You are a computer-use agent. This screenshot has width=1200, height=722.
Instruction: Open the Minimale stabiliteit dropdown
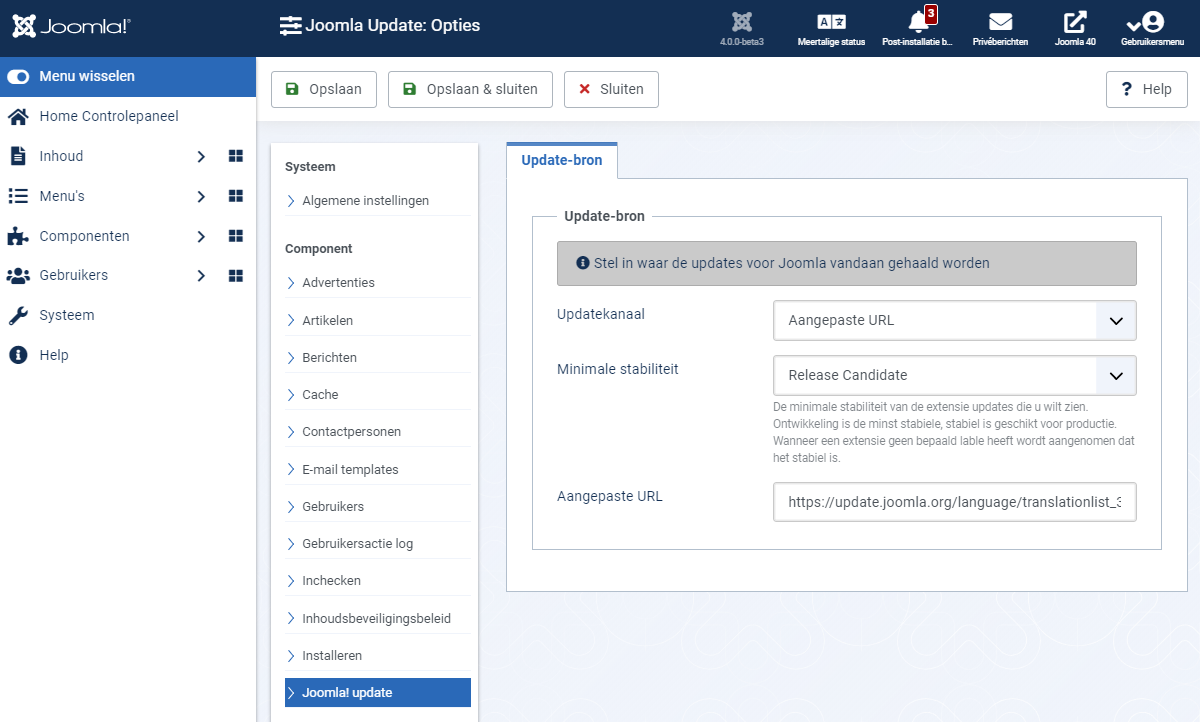pos(954,375)
